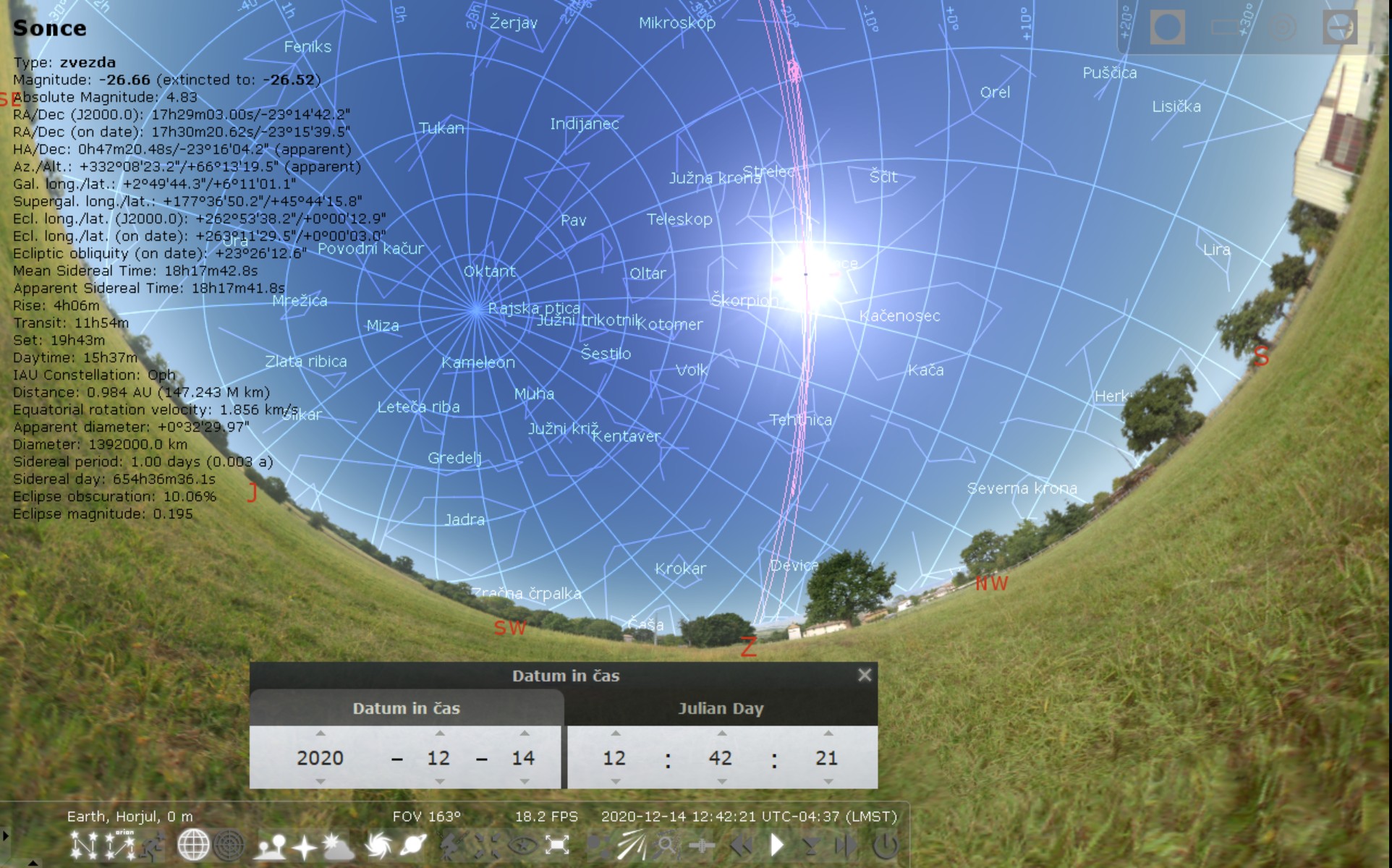
Task: Click the Telrad sight concentric icon
Action: pos(1282,28)
